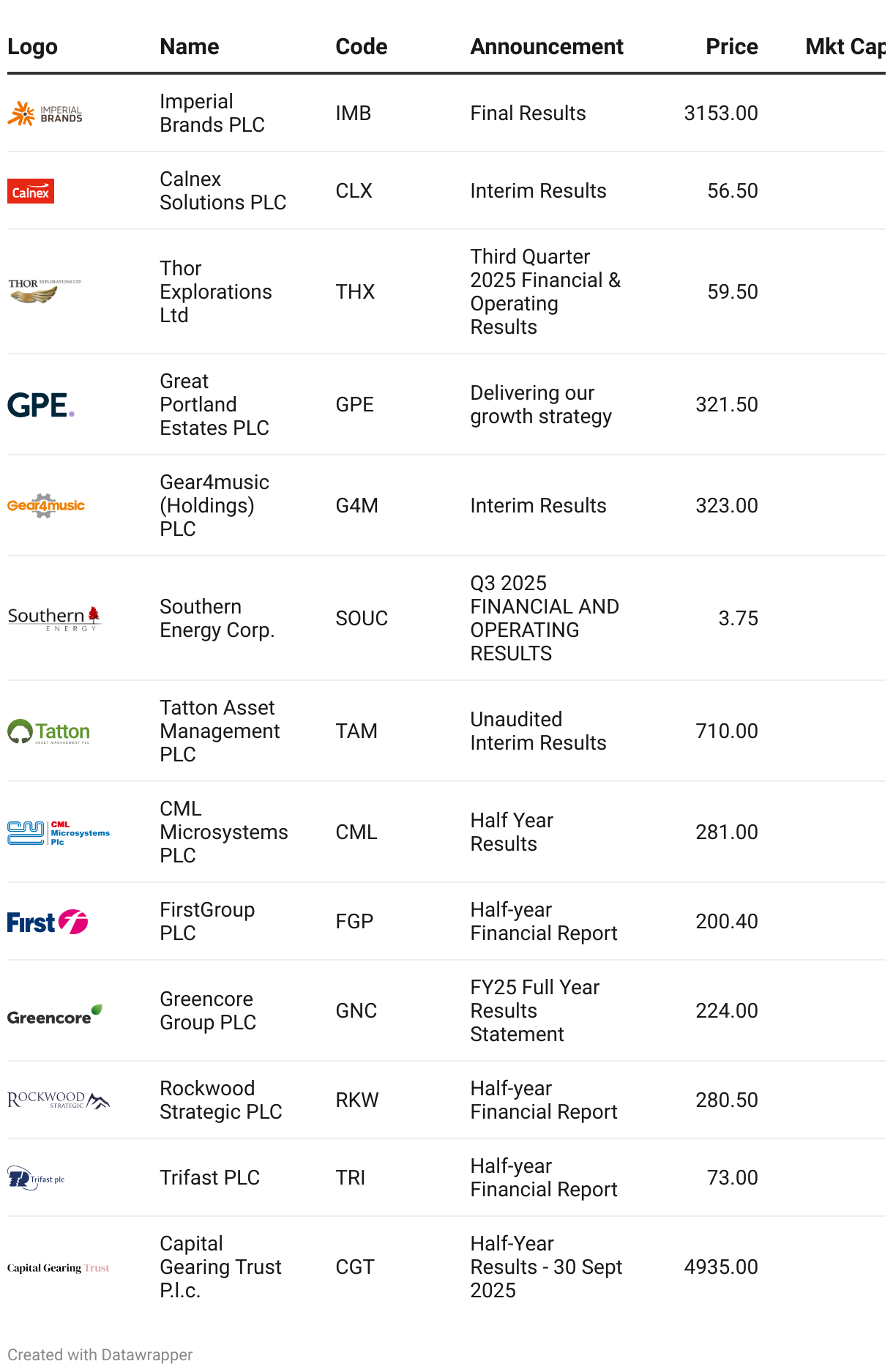Click the Thor Explorations logo
Image resolution: width=893 pixels, height=1372 pixels.
[45, 291]
